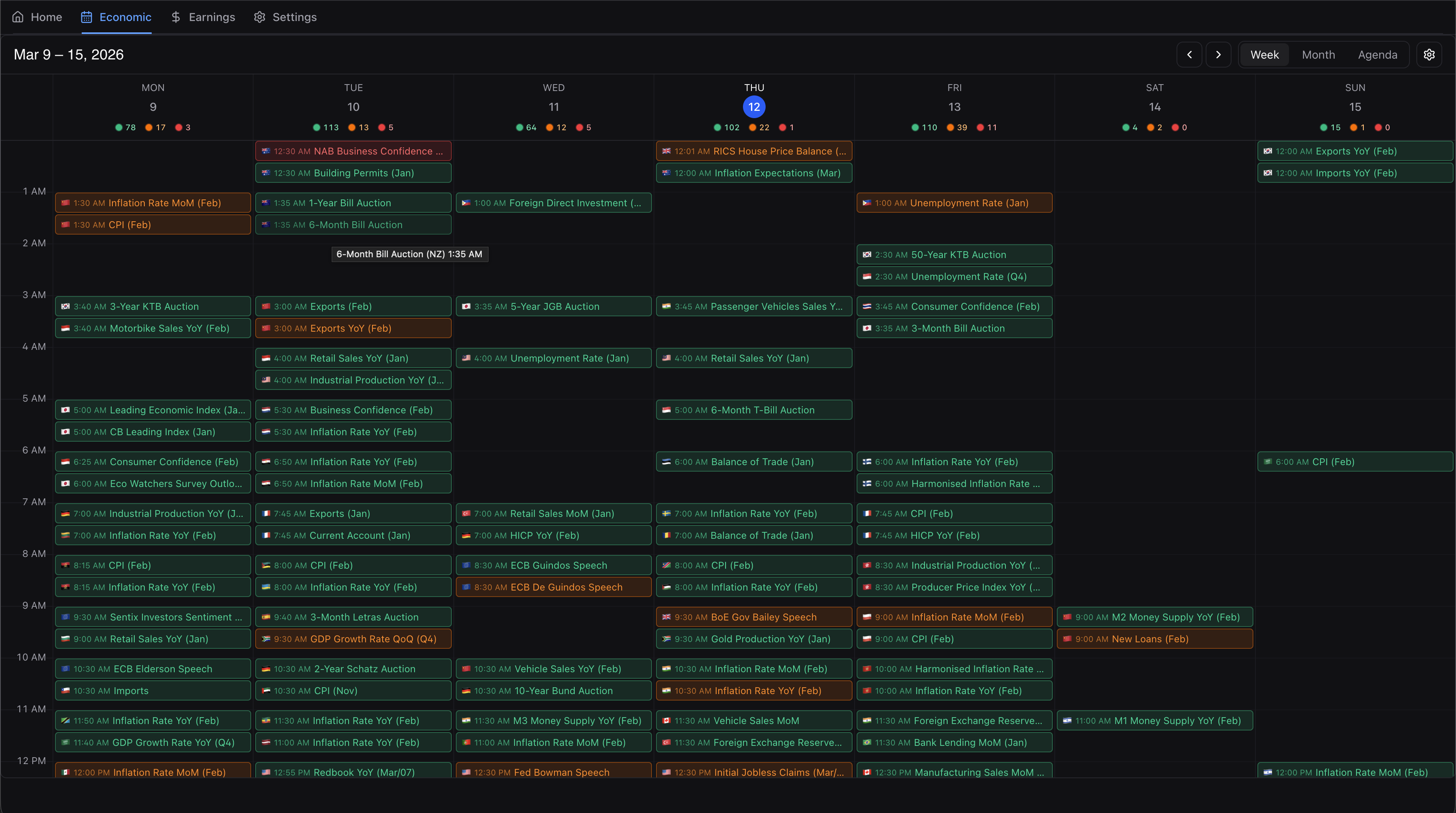
Task: Navigate to the previous week with the left chevron
Action: (1190, 54)
